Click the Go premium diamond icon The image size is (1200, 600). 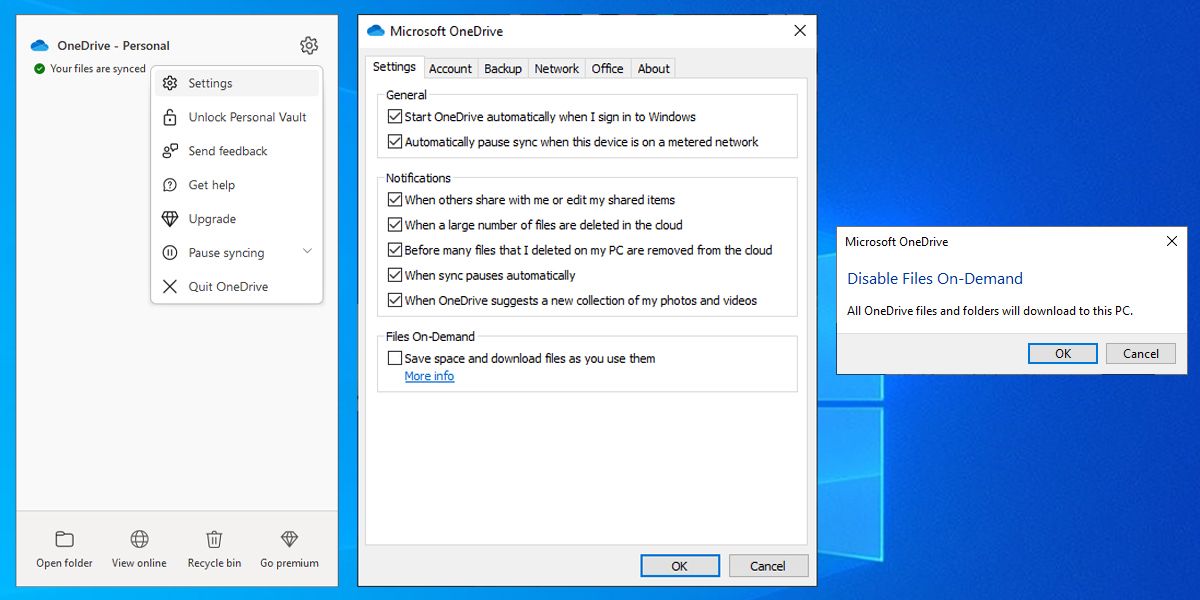pos(289,540)
